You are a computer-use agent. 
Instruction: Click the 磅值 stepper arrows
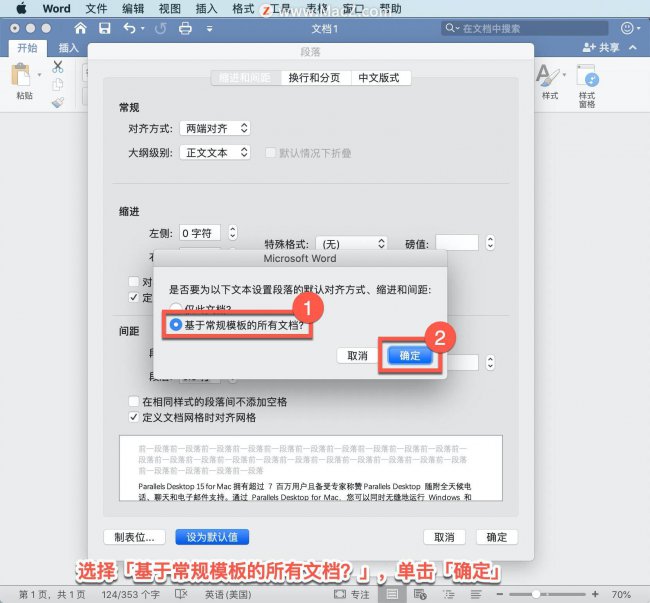tap(490, 242)
